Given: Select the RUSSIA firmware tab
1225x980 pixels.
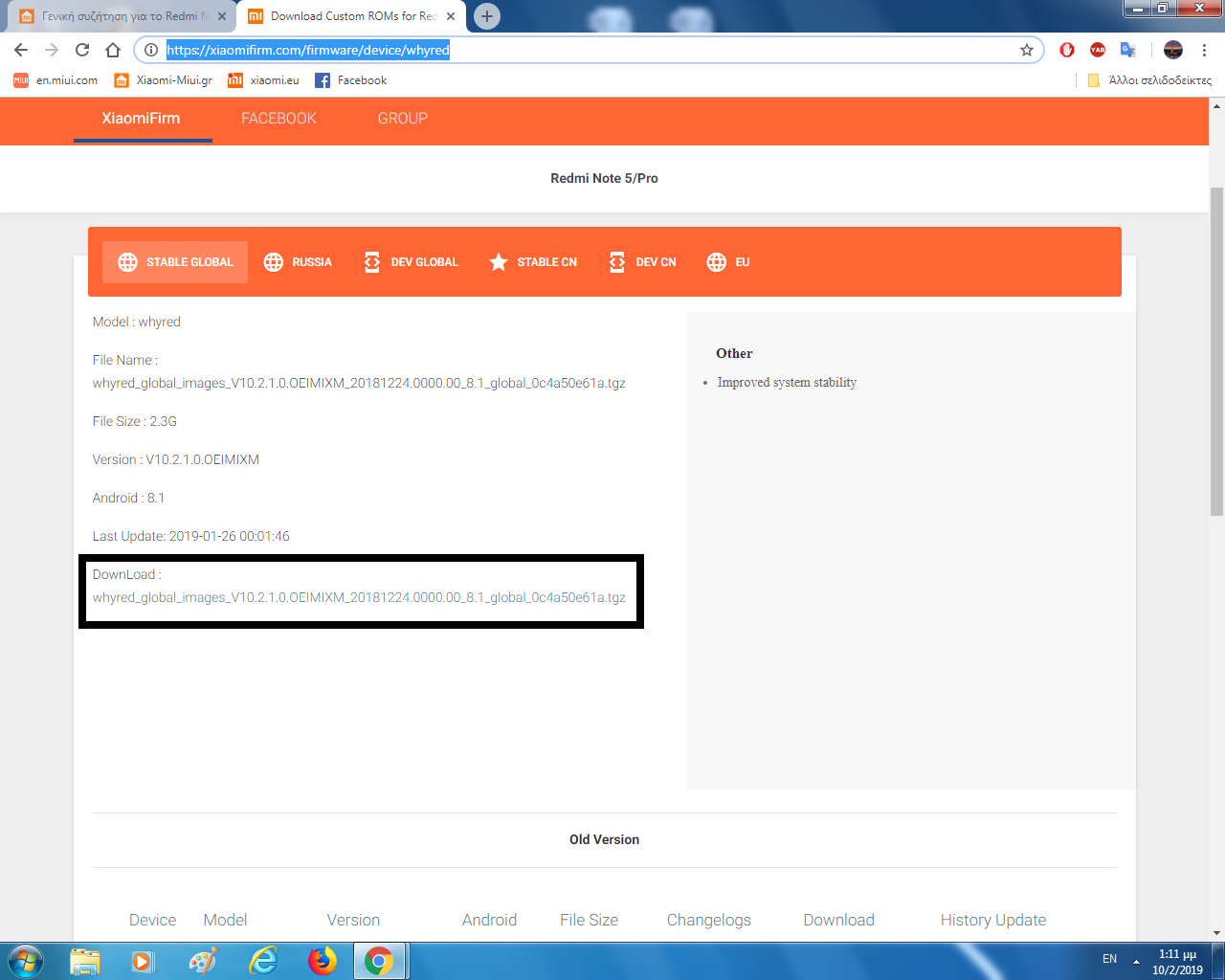Looking at the screenshot, I should (x=298, y=262).
